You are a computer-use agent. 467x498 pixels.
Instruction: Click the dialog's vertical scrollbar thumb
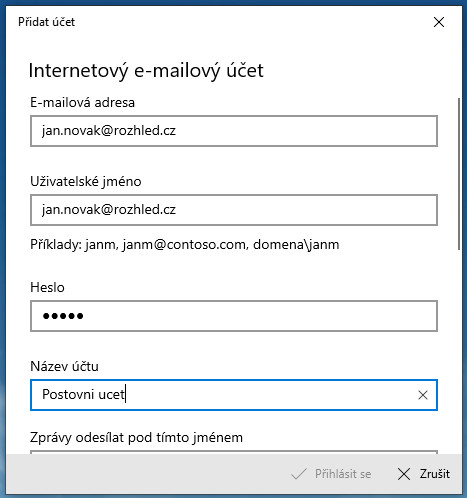tap(459, 174)
